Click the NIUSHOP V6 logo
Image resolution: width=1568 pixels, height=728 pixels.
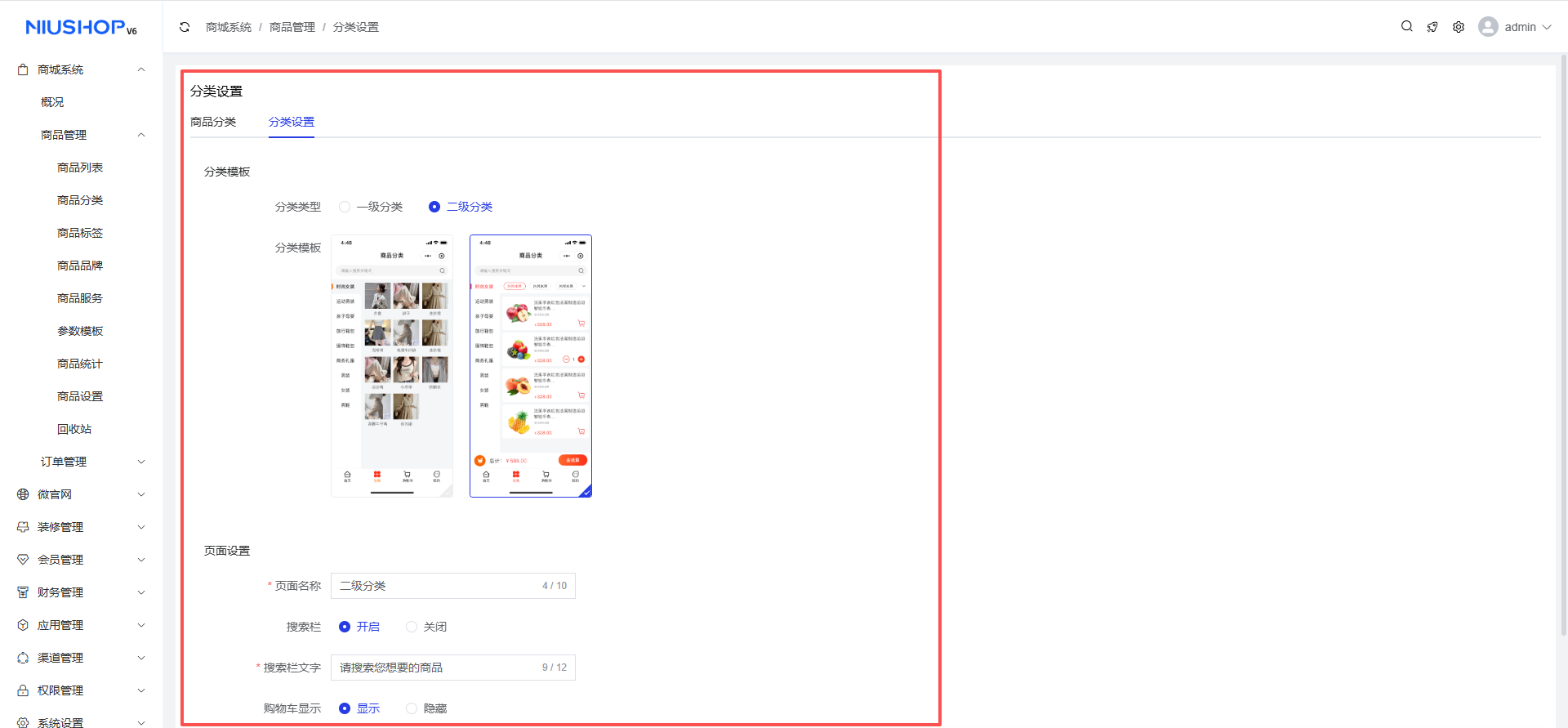81,28
